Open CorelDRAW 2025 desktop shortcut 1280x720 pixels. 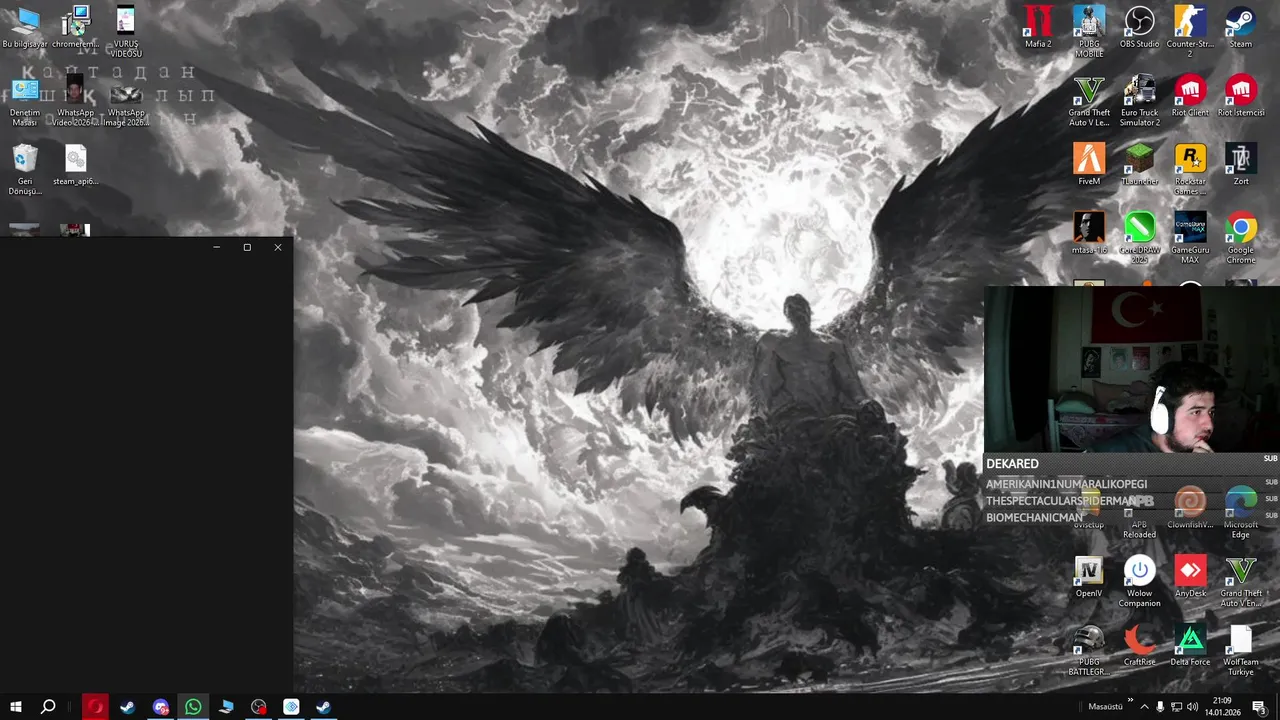click(x=1139, y=238)
